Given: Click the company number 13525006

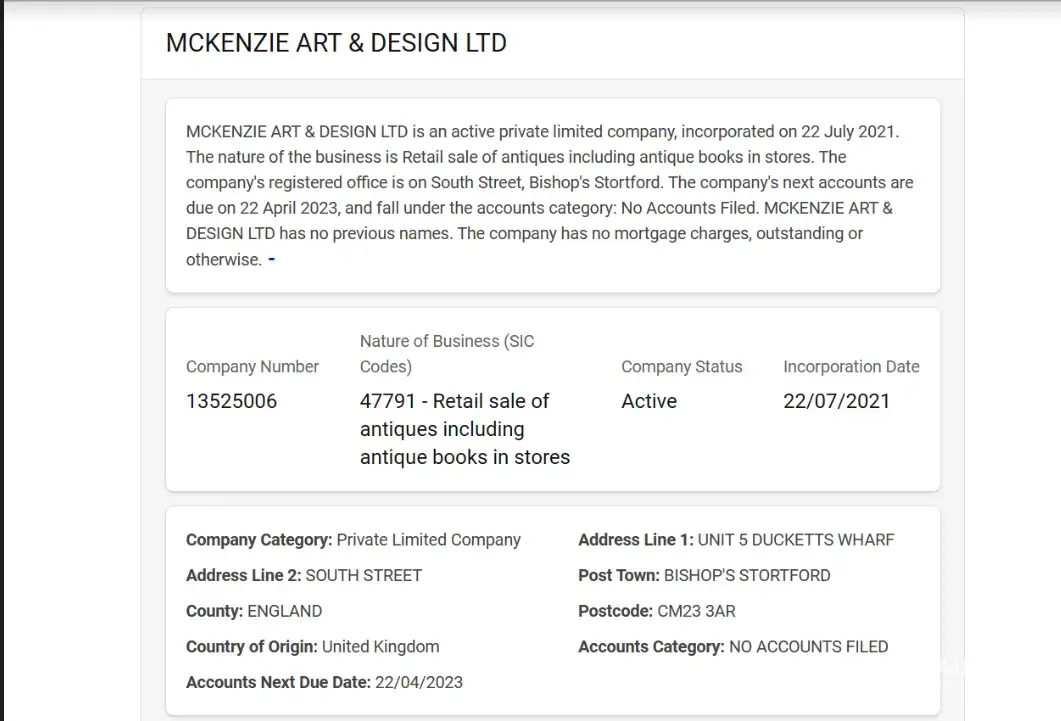Looking at the screenshot, I should click(231, 401).
